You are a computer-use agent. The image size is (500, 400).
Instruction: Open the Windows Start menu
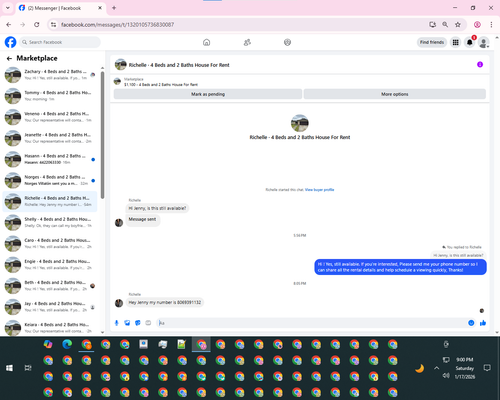click(x=9, y=368)
